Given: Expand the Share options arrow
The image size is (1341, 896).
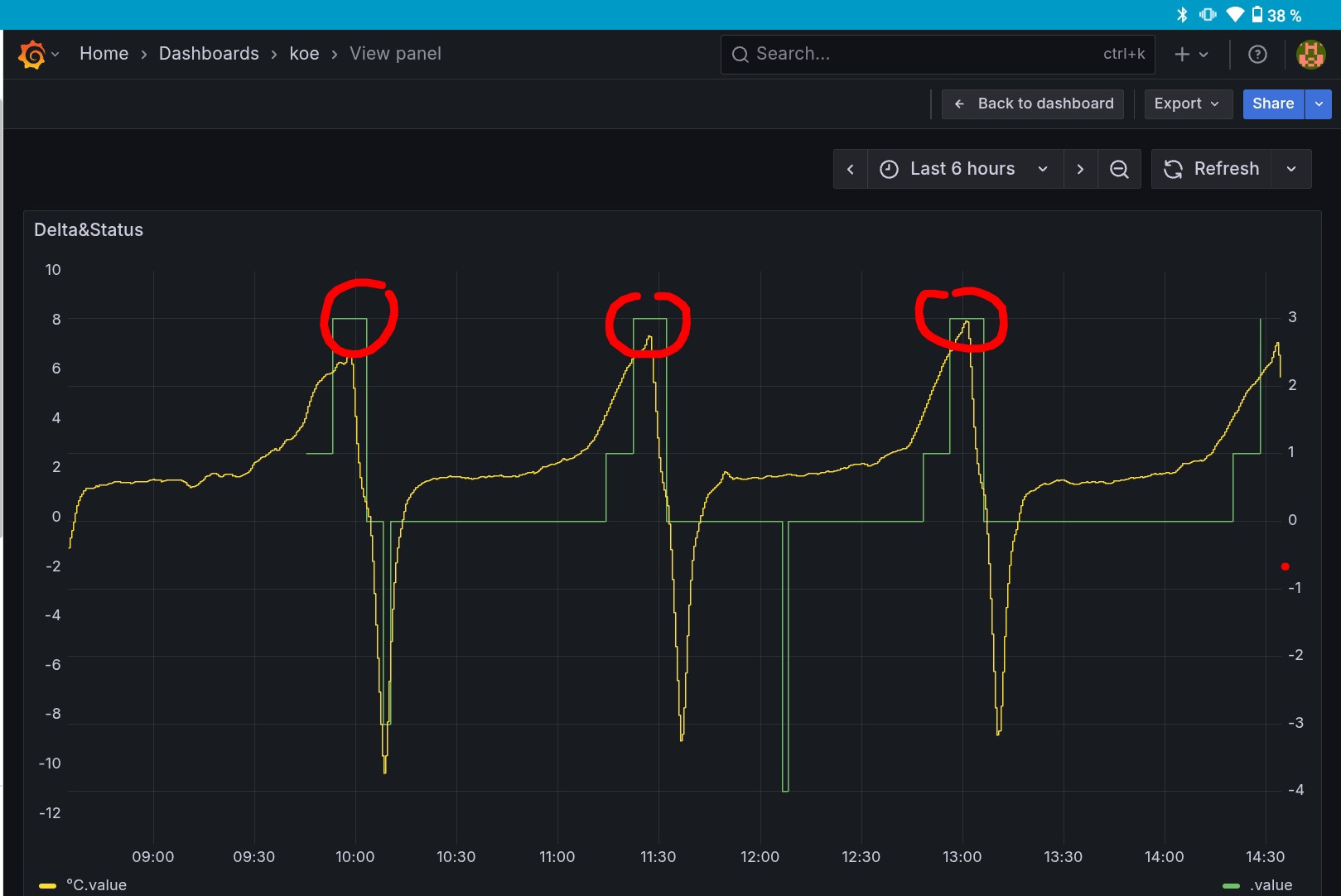Looking at the screenshot, I should [1319, 104].
